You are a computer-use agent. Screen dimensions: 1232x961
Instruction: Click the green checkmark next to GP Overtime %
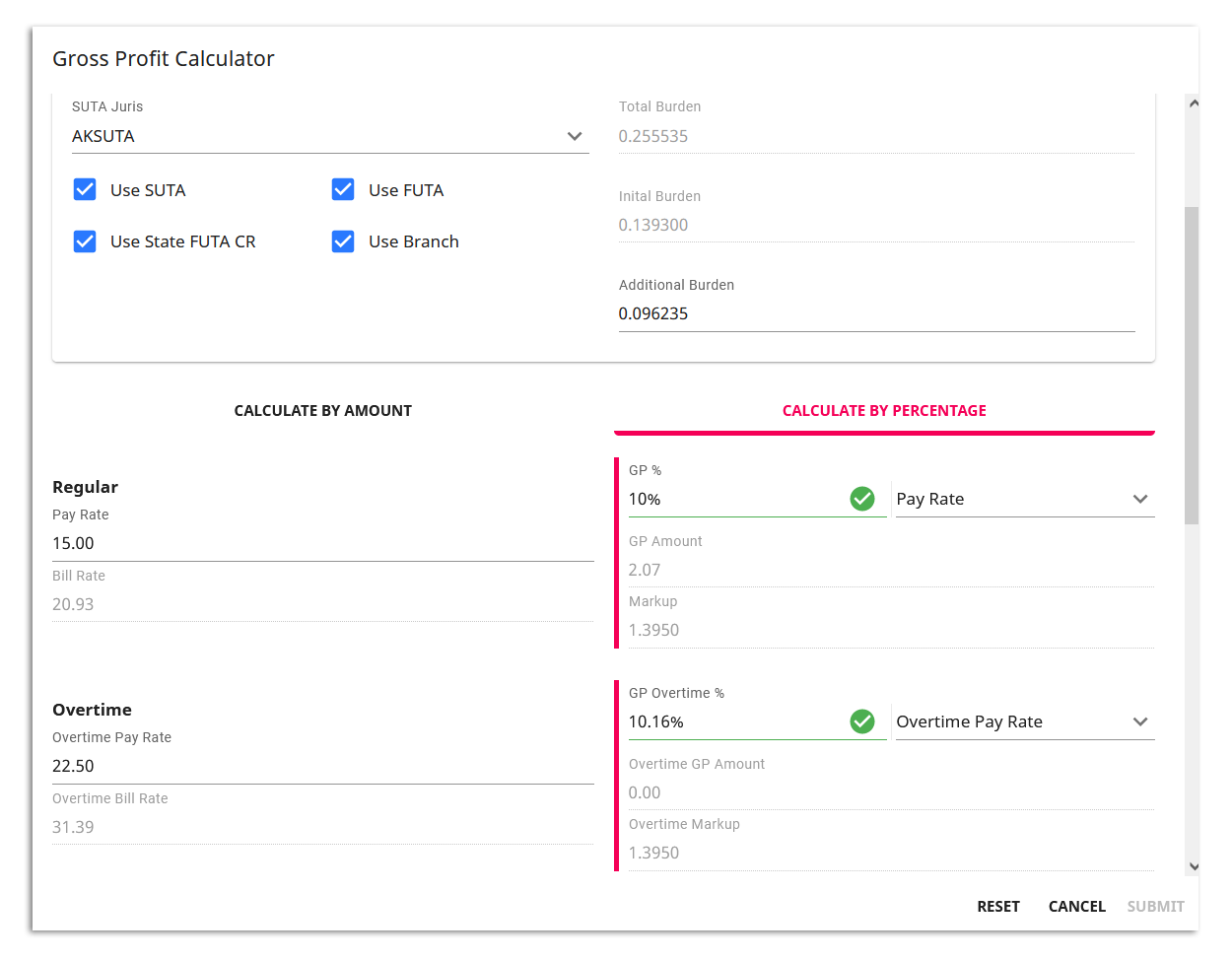coord(862,721)
